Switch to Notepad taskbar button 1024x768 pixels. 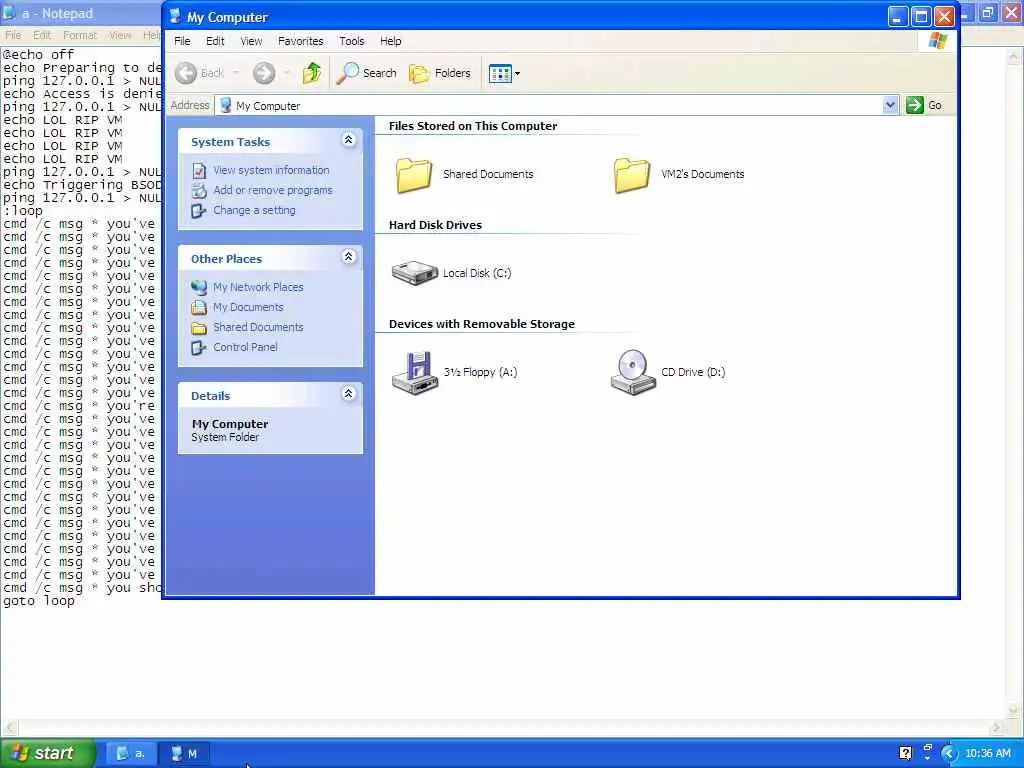pos(131,754)
